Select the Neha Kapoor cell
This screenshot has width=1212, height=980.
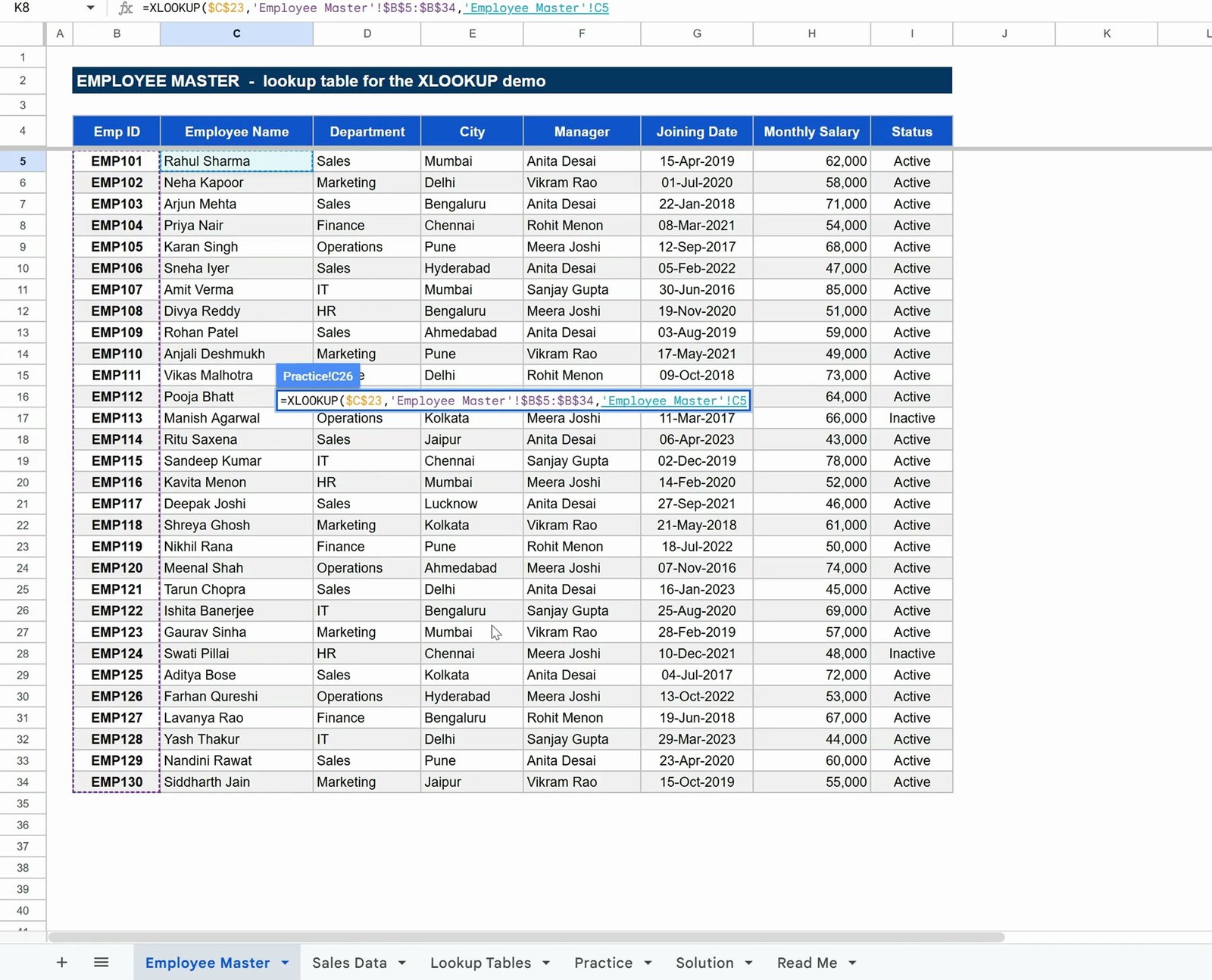point(236,183)
